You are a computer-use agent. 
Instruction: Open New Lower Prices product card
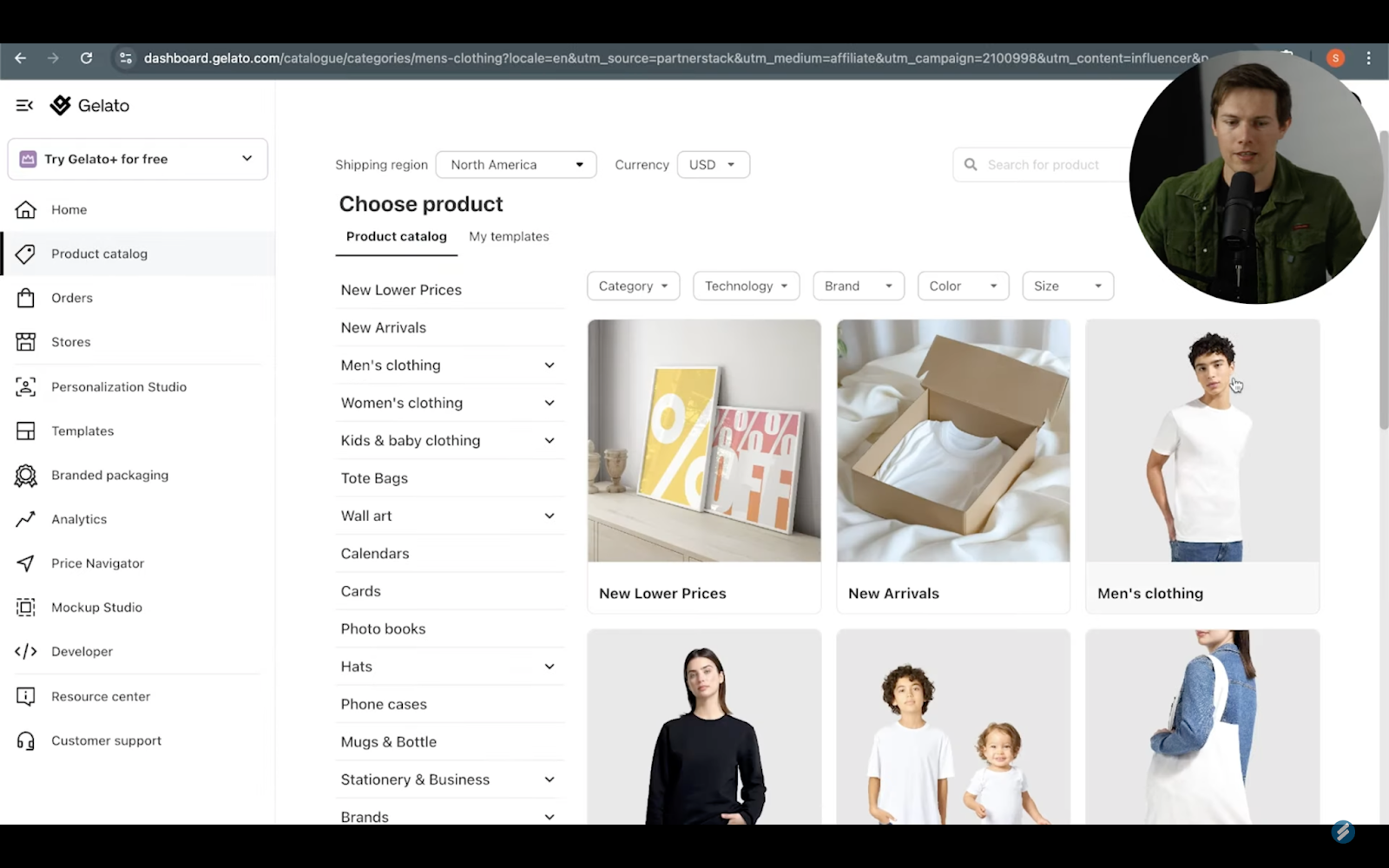[x=704, y=466]
